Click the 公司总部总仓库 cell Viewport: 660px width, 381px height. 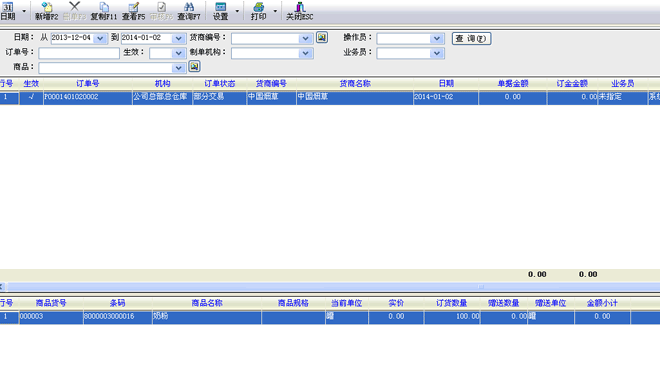click(x=162, y=97)
